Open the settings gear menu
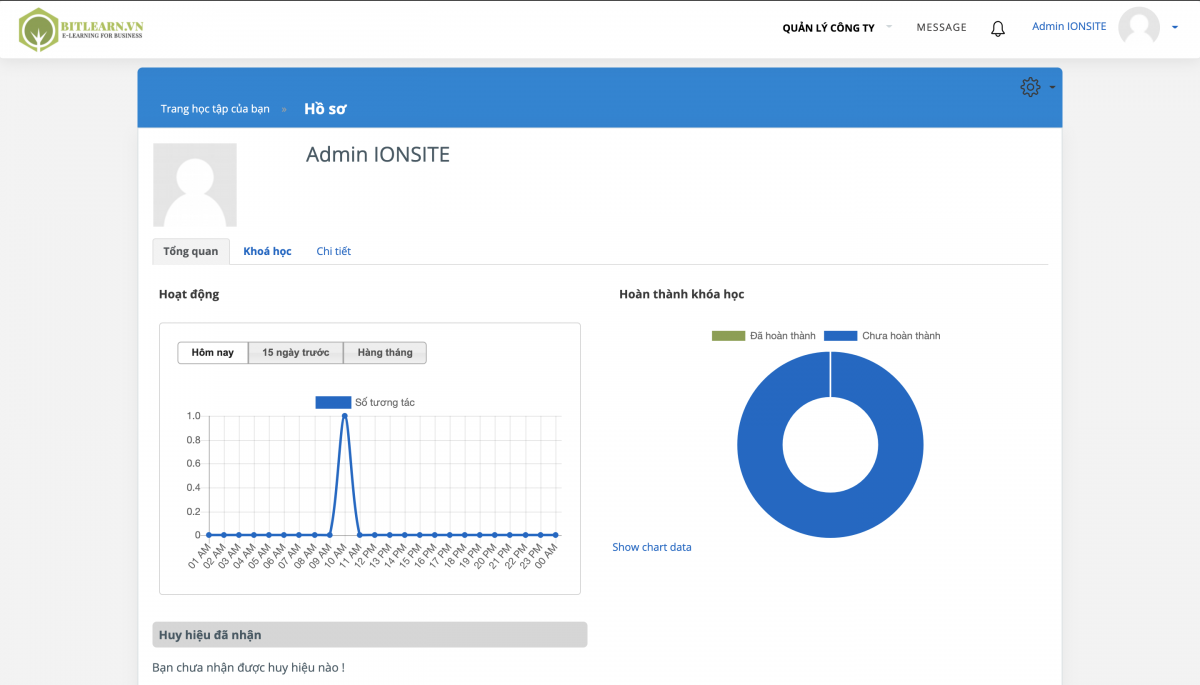 click(1030, 87)
